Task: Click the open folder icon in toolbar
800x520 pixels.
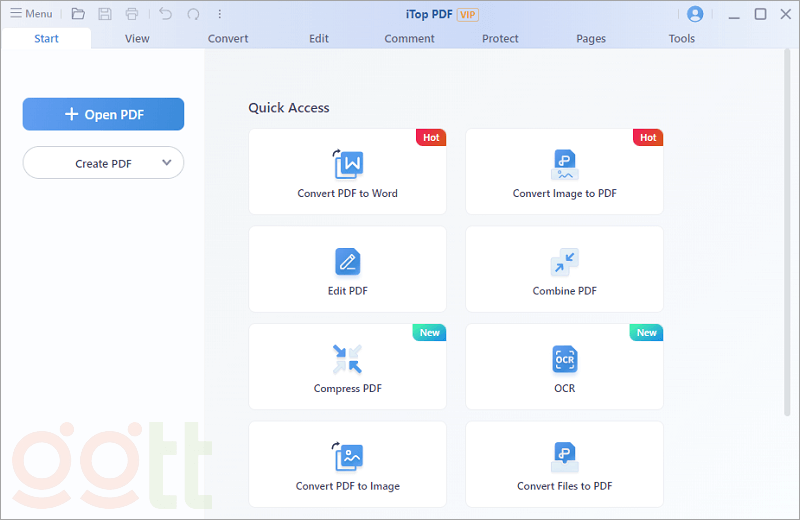Action: (x=78, y=14)
